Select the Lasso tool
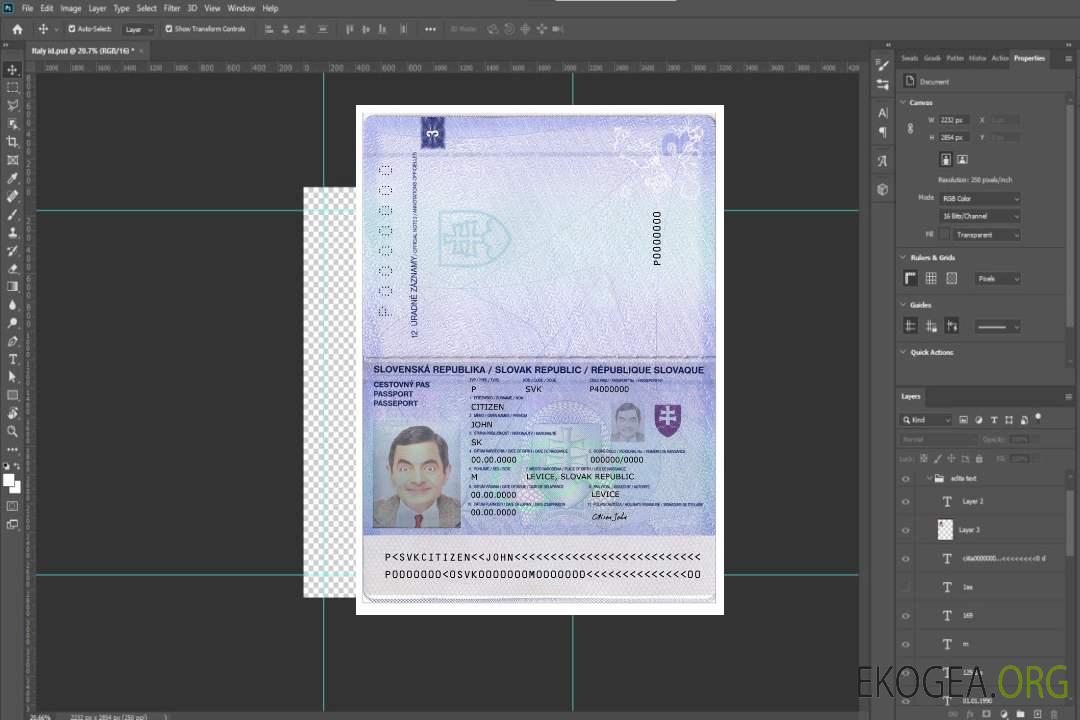 (12, 105)
